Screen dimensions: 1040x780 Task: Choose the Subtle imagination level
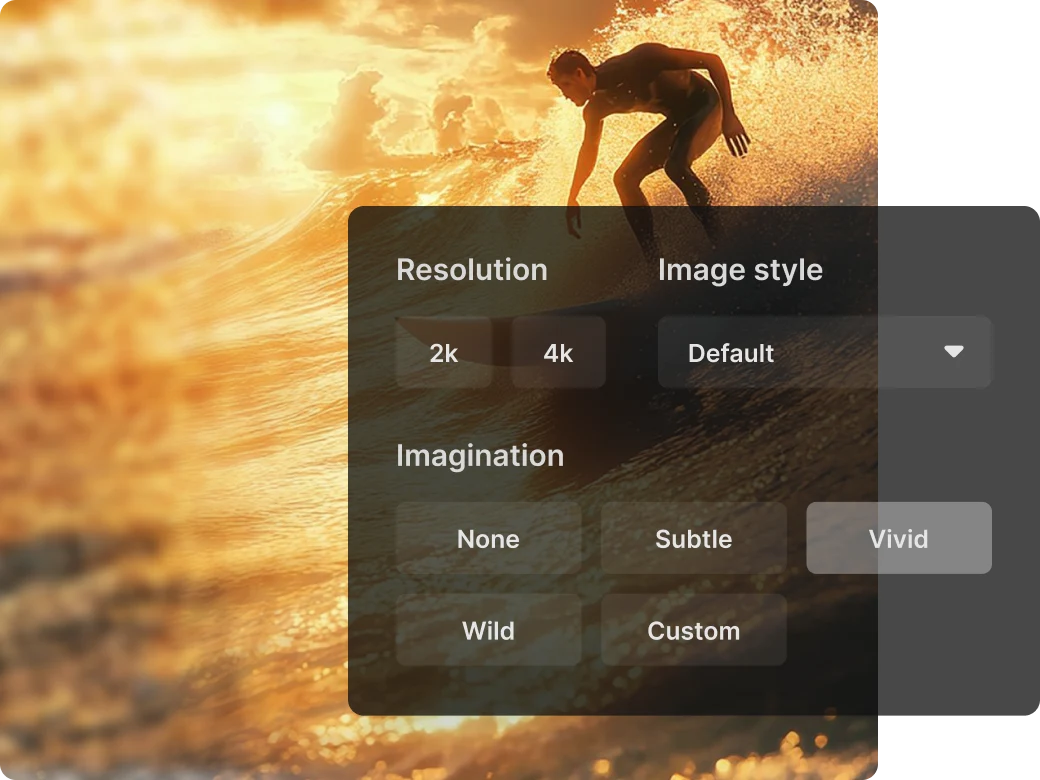(693, 539)
